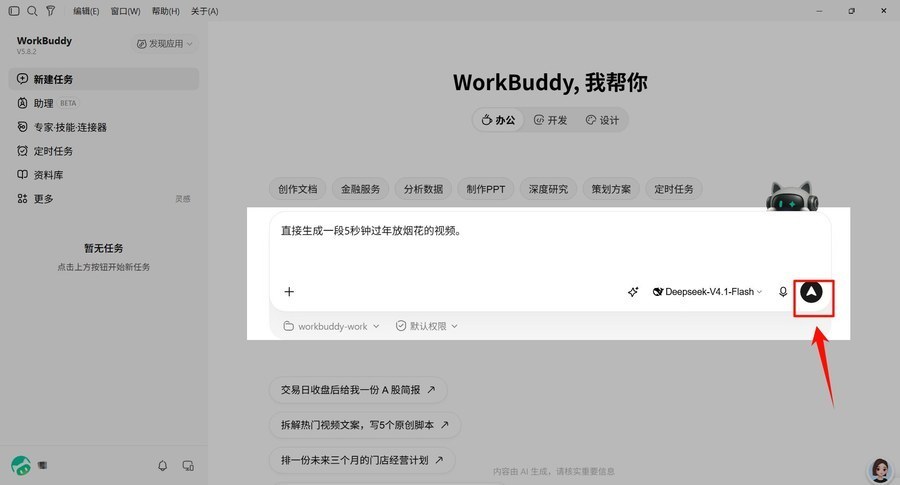
Task: Open search with the magnifier icon
Action: click(x=33, y=11)
